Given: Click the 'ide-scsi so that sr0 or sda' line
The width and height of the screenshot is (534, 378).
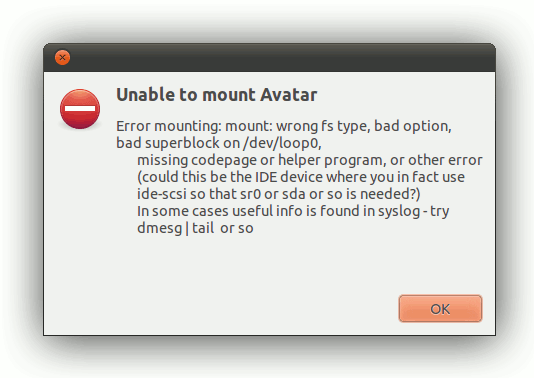Looking at the screenshot, I should point(279,194).
